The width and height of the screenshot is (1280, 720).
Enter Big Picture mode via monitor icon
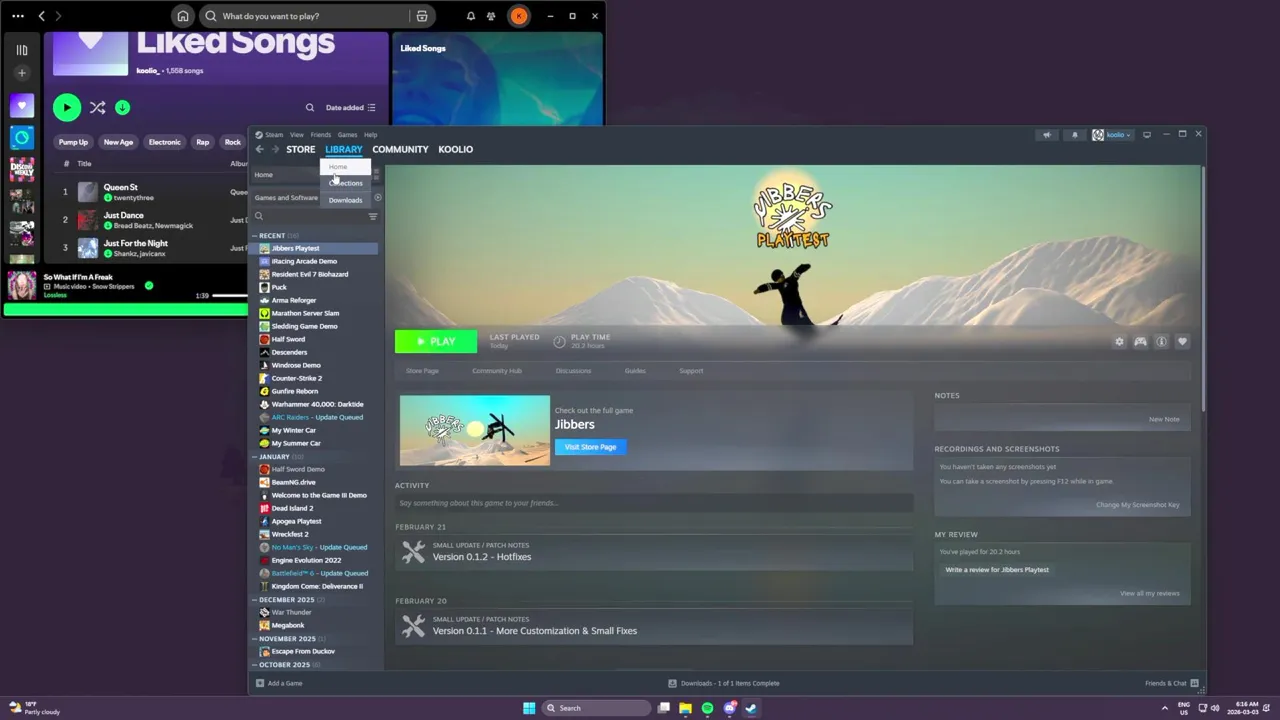[x=1147, y=135]
